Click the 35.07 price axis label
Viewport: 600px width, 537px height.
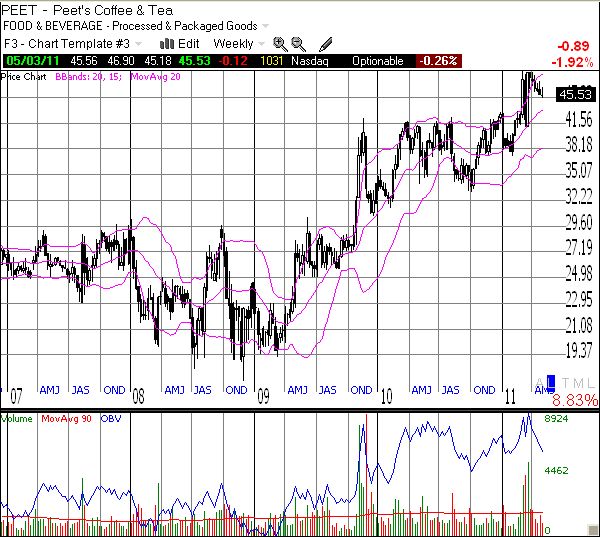coord(579,170)
